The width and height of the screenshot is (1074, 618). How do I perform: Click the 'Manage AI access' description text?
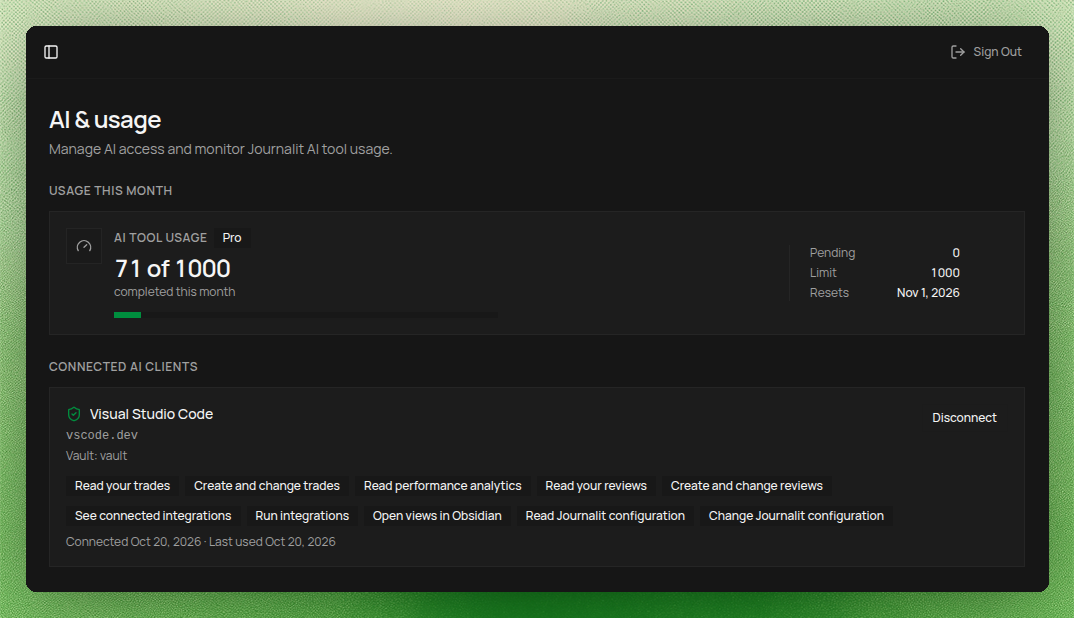pos(221,149)
